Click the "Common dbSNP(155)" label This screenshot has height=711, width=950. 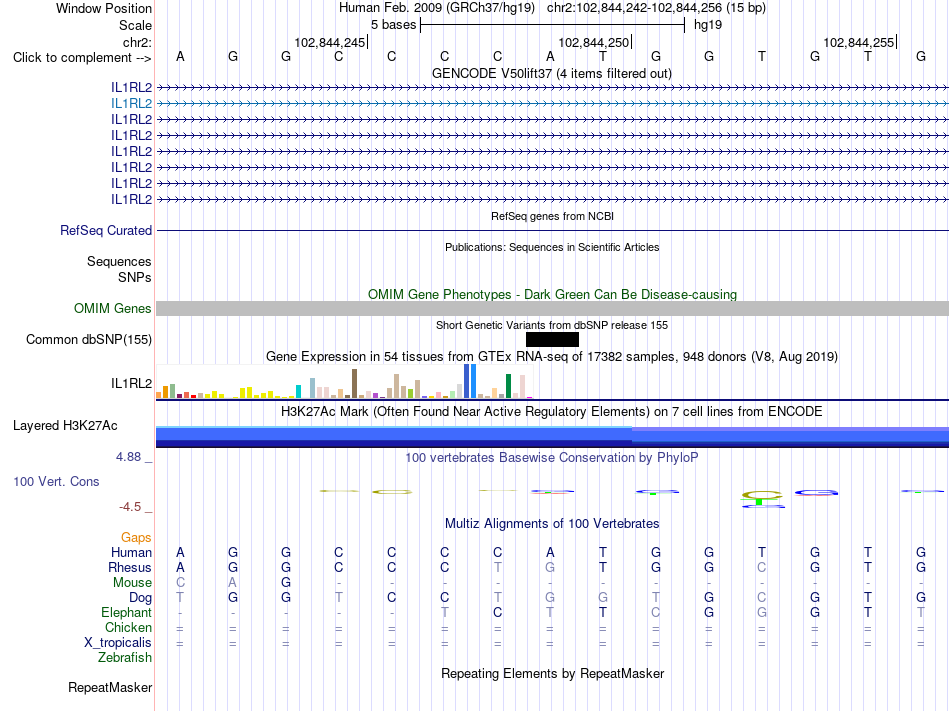[x=88, y=340]
